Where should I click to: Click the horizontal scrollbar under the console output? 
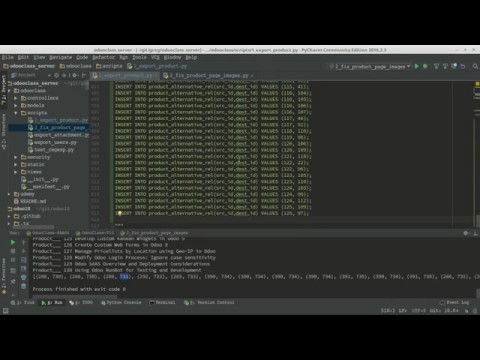75,296
